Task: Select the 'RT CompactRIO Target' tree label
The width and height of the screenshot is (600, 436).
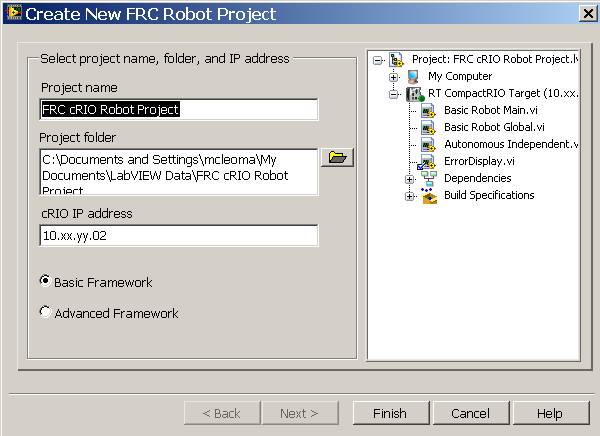Action: [x=503, y=93]
